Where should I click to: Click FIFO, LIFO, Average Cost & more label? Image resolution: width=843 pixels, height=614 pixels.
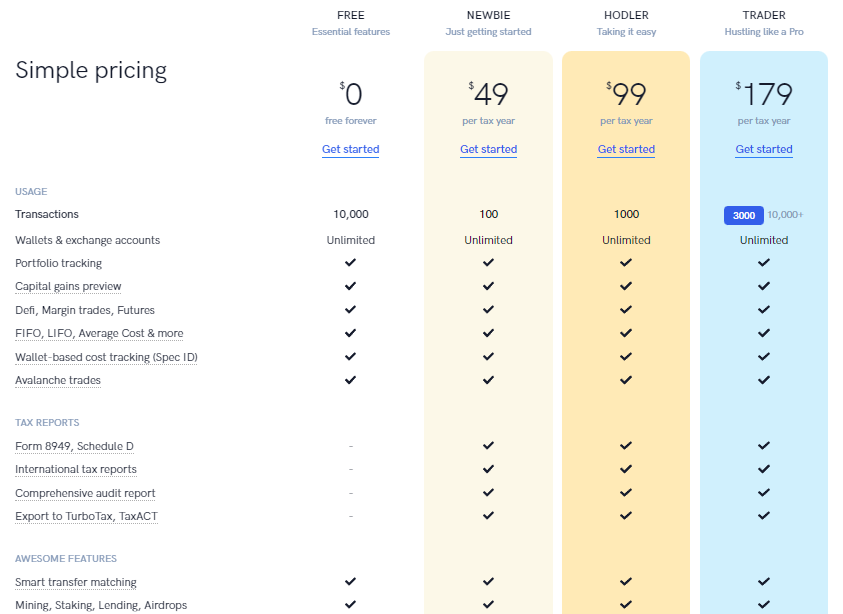pos(99,333)
